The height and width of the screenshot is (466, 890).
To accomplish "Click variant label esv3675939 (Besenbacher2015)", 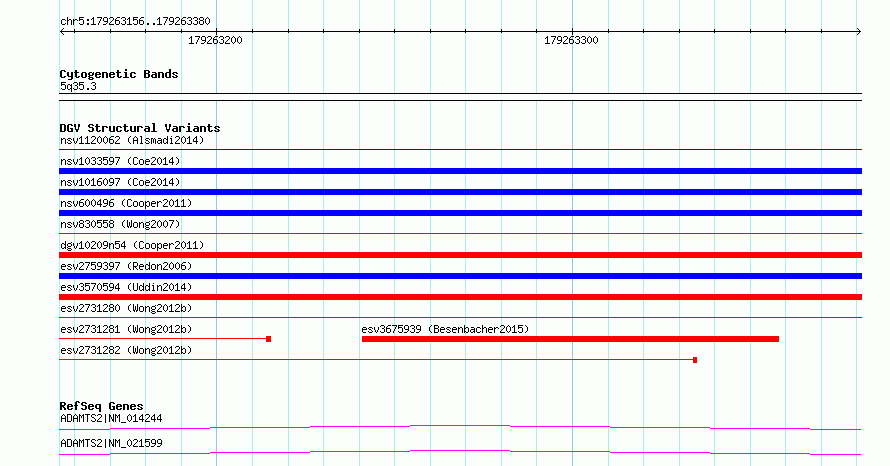I will 445,329.
